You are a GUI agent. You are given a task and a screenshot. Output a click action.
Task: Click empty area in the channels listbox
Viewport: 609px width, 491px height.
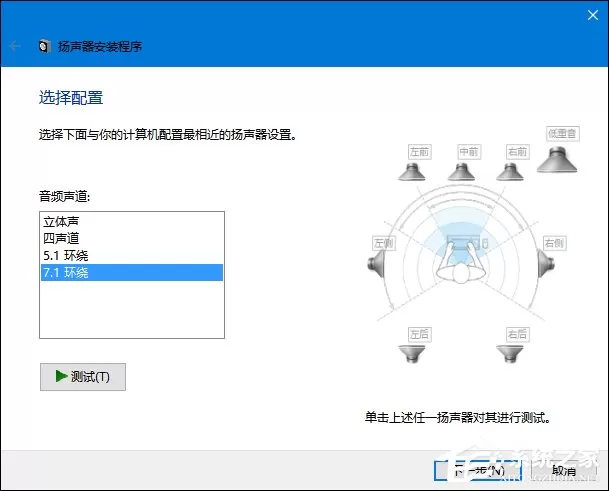click(132, 309)
